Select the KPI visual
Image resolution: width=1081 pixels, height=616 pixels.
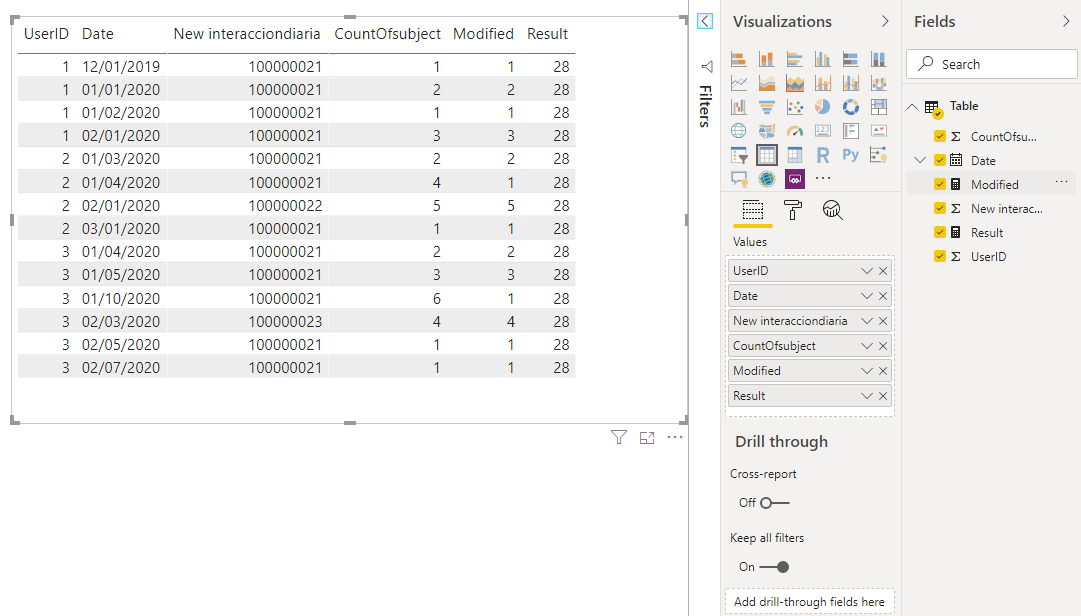click(878, 131)
